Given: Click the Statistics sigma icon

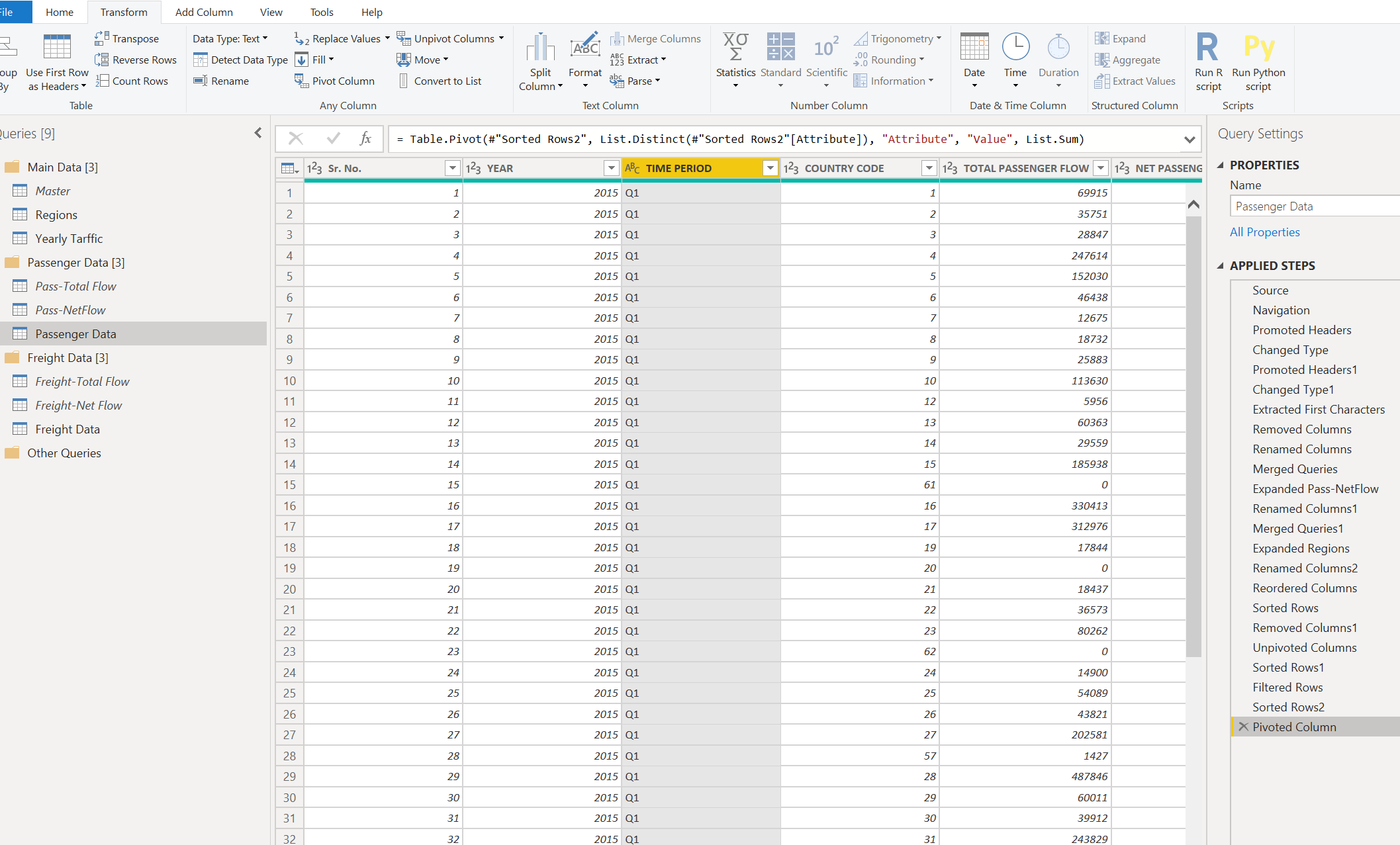Looking at the screenshot, I should click(735, 46).
